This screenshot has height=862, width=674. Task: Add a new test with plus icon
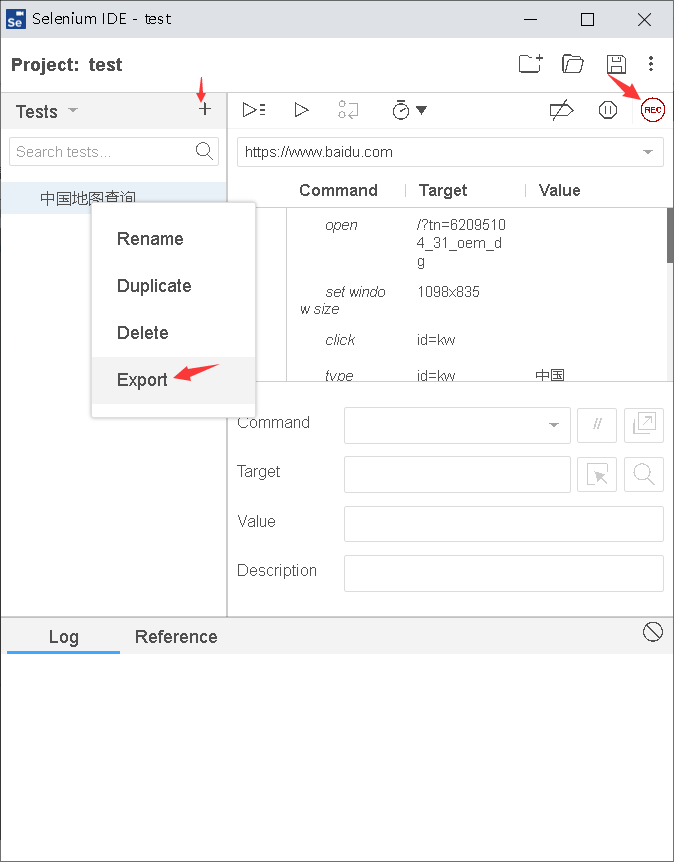click(205, 110)
